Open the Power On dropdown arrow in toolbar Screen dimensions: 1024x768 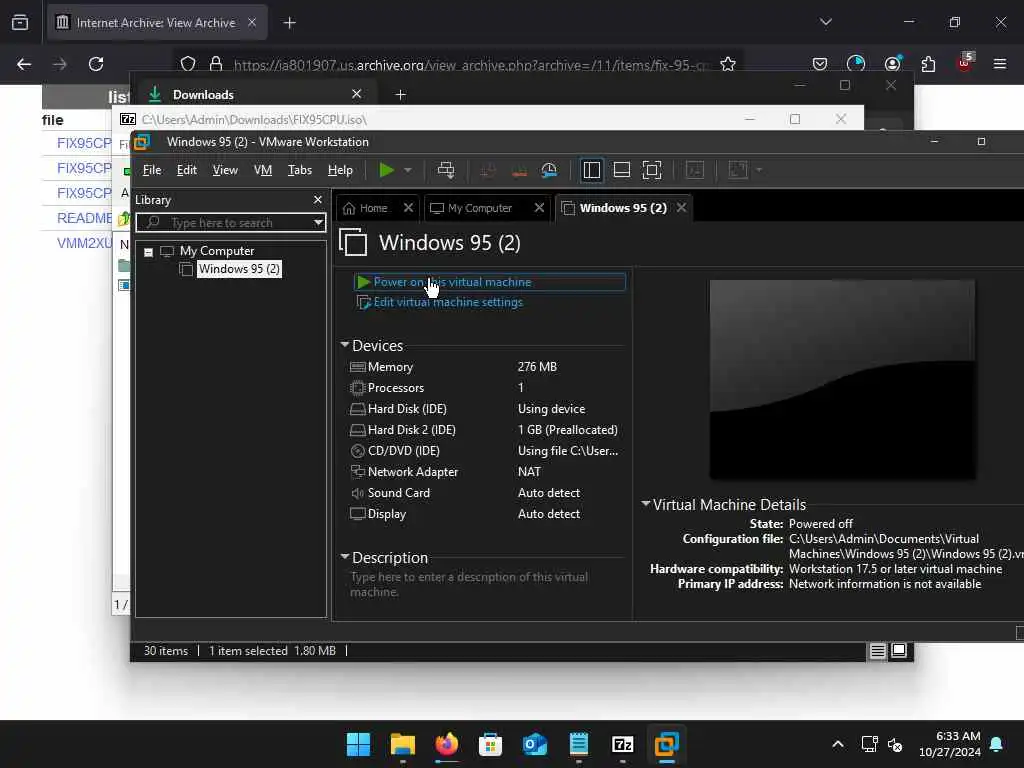pyautogui.click(x=408, y=170)
